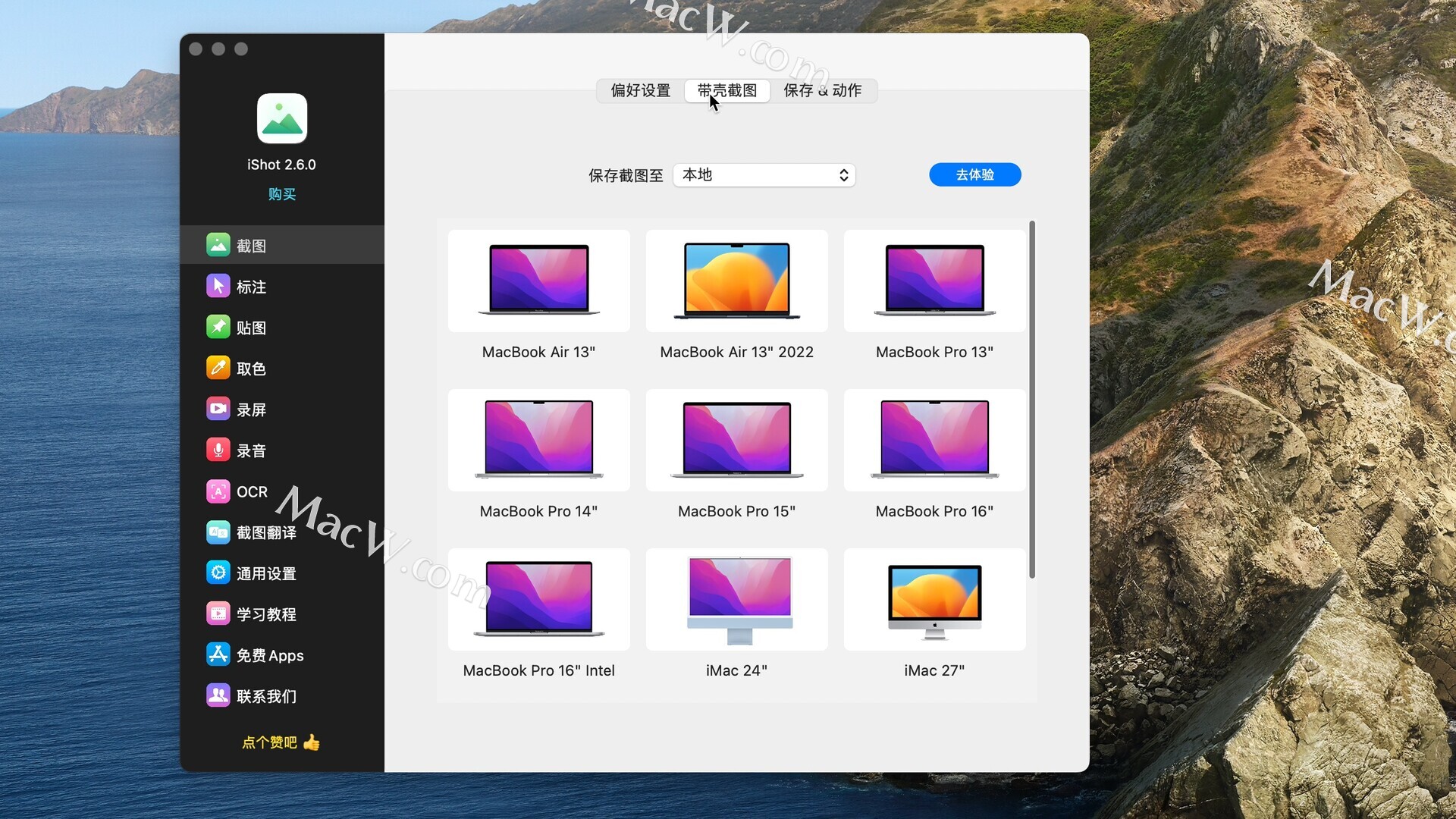Screen dimensions: 1456x819
Task: Select the MacBook Pro 14" device frame thumbnail
Action: coord(539,440)
